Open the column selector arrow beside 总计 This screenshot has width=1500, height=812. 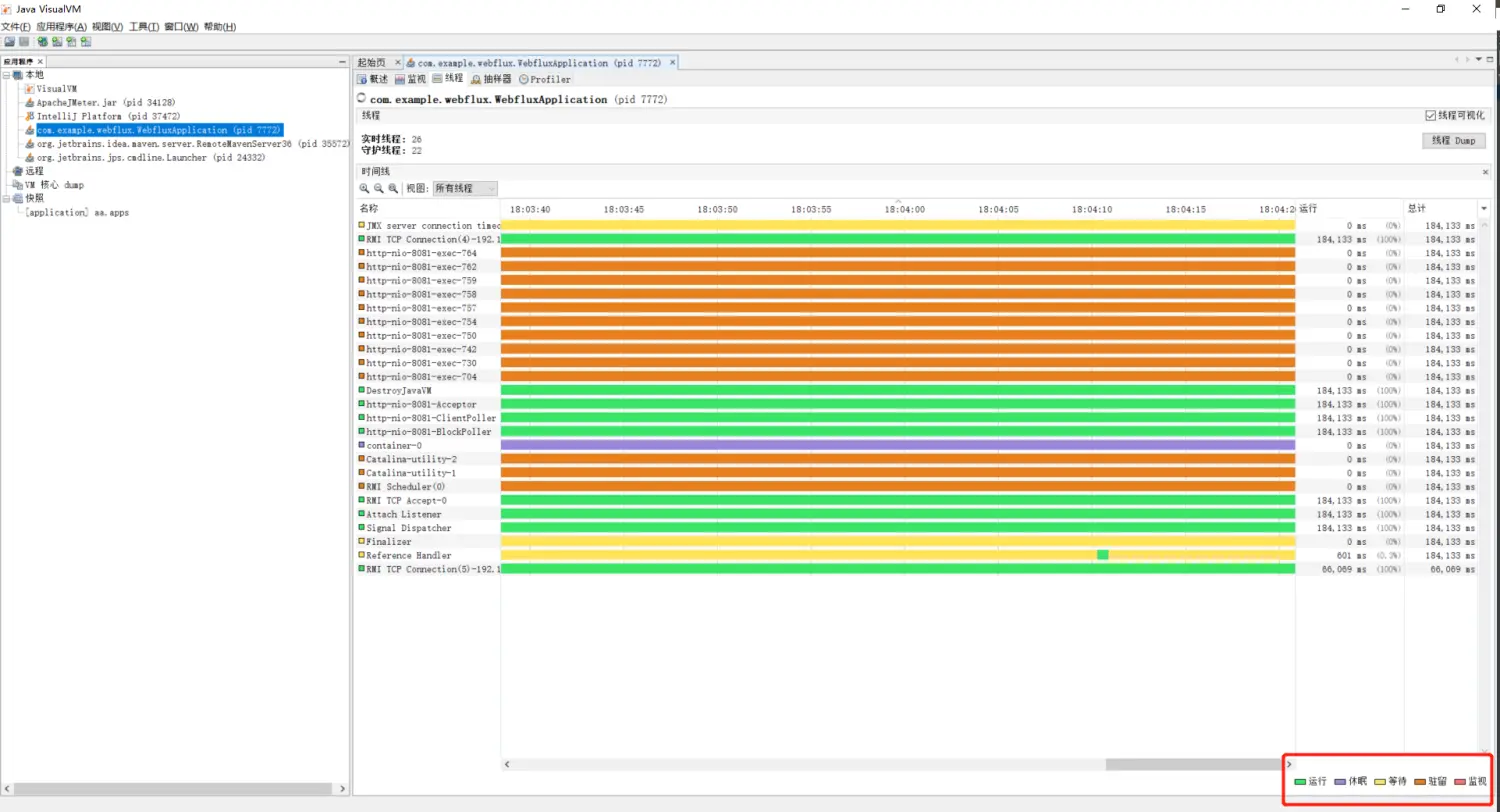[1483, 208]
